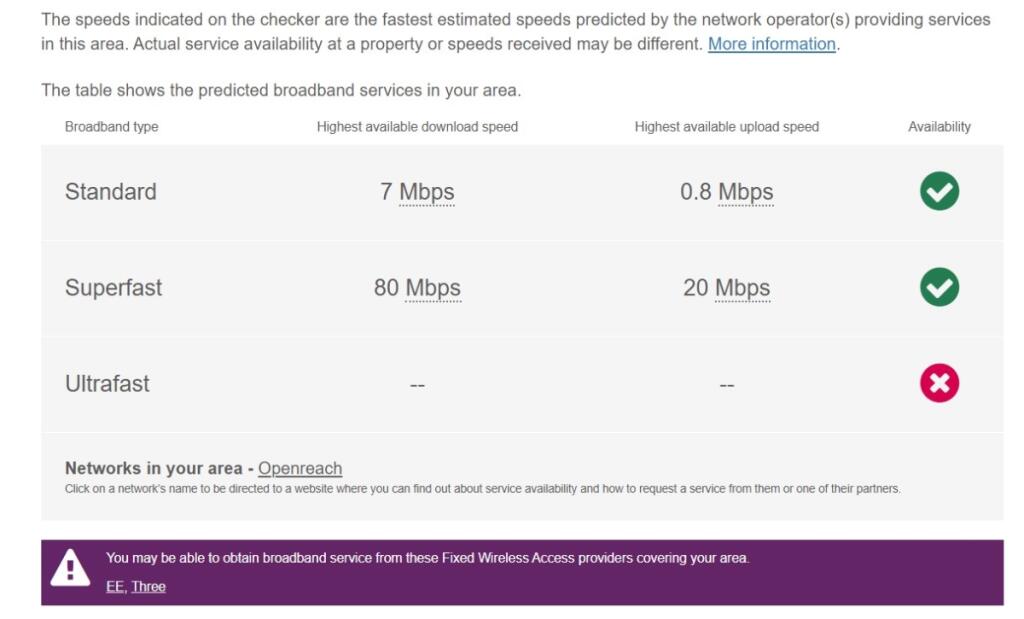Click Mbps abbreviation beside 0.8 upload speed
This screenshot has width=1024, height=619.
(x=745, y=192)
